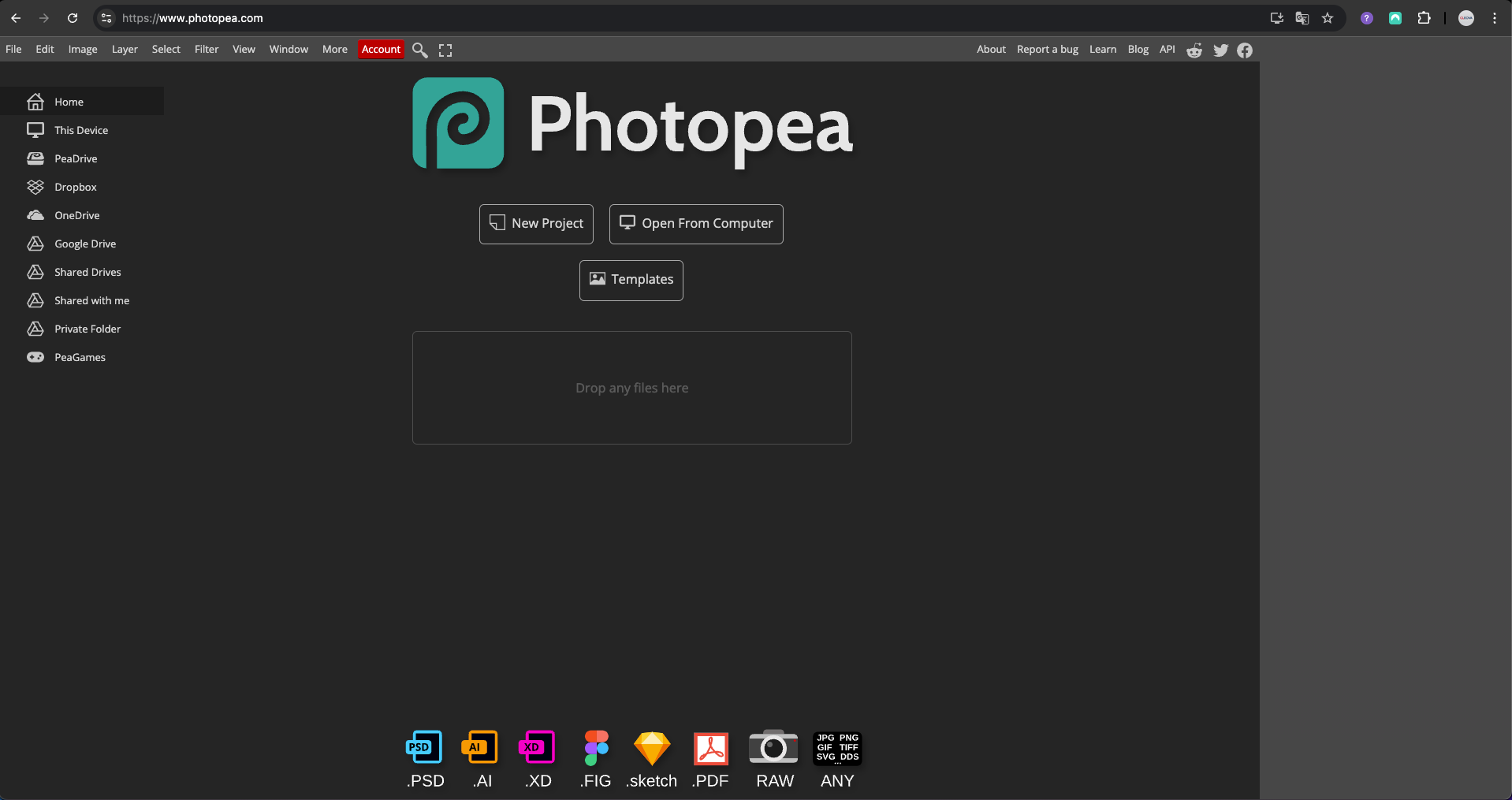Open the About link
This screenshot has width=1512, height=800.
pyautogui.click(x=991, y=49)
